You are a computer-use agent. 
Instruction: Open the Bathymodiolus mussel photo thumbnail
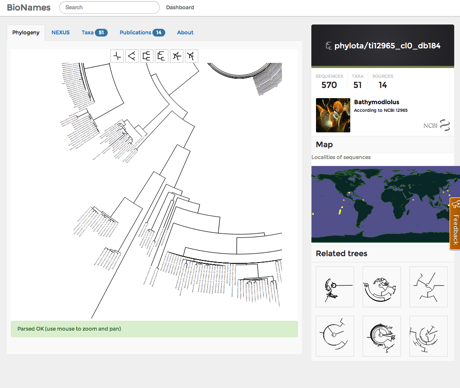tap(333, 115)
